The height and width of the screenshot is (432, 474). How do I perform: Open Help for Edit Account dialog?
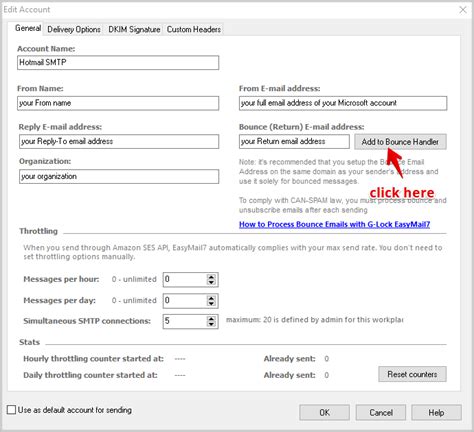point(436,413)
